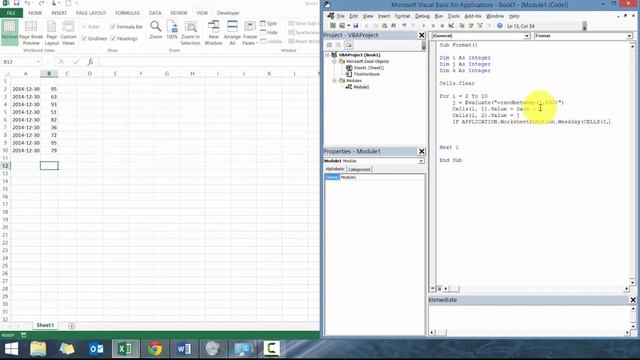The width and height of the screenshot is (640, 360).
Task: Open the Debug menu in VBA editor
Action: 422,16
